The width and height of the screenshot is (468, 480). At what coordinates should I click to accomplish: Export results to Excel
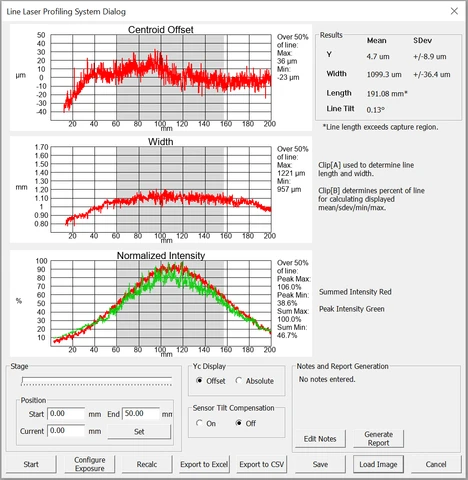coord(204,464)
